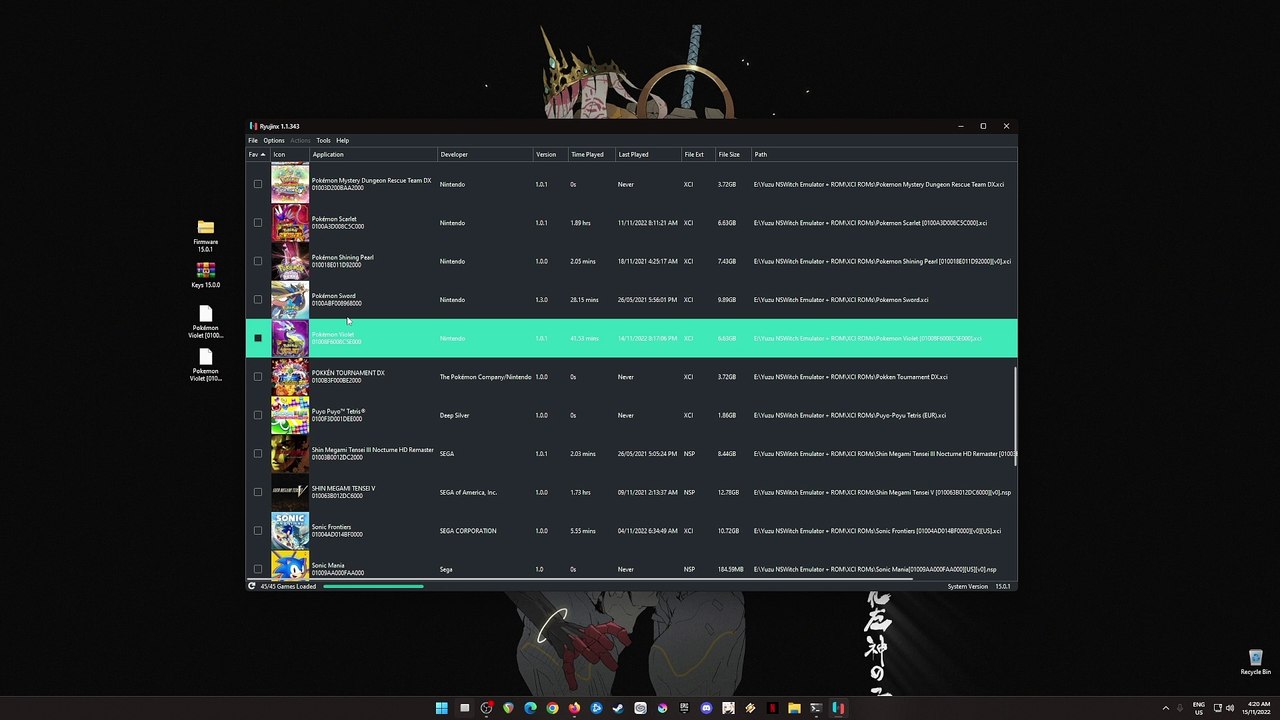Image resolution: width=1280 pixels, height=720 pixels.
Task: Click the game list horizontal scrollbar
Action: [578, 579]
